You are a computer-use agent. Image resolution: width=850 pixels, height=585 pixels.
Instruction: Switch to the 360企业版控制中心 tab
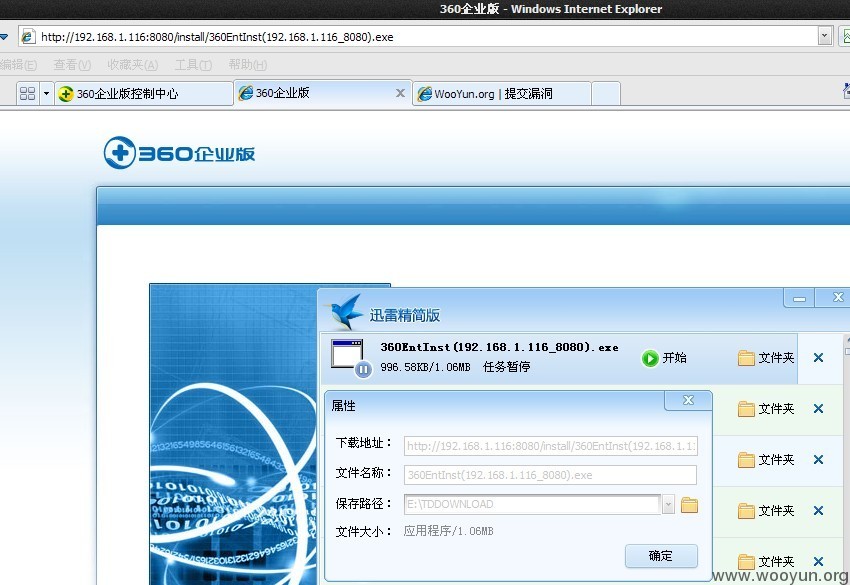[x=144, y=93]
